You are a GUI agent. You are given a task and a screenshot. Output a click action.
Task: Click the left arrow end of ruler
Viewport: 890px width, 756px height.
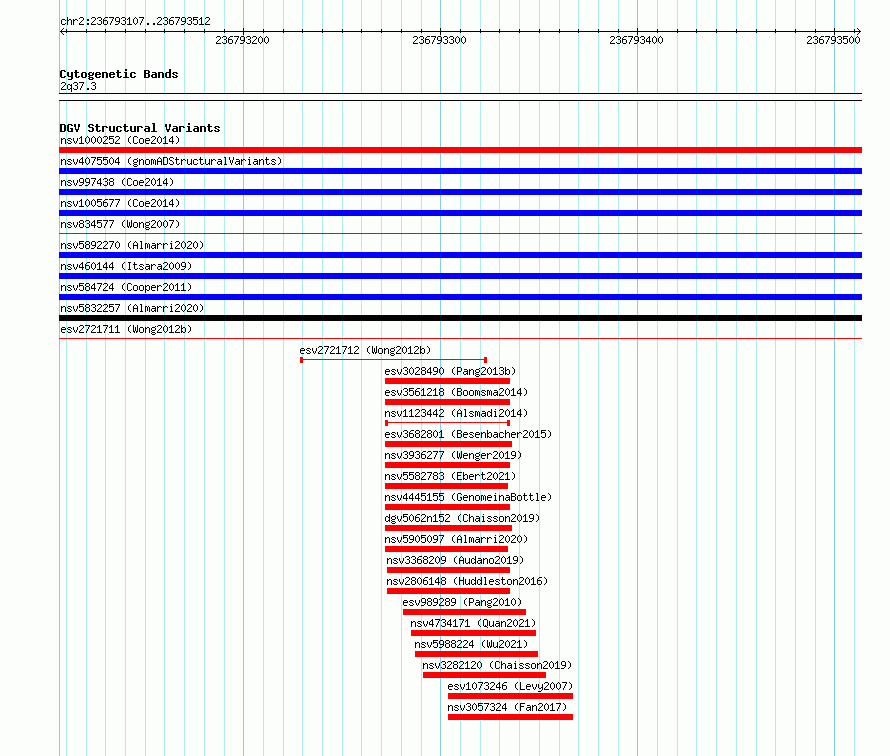tap(63, 32)
